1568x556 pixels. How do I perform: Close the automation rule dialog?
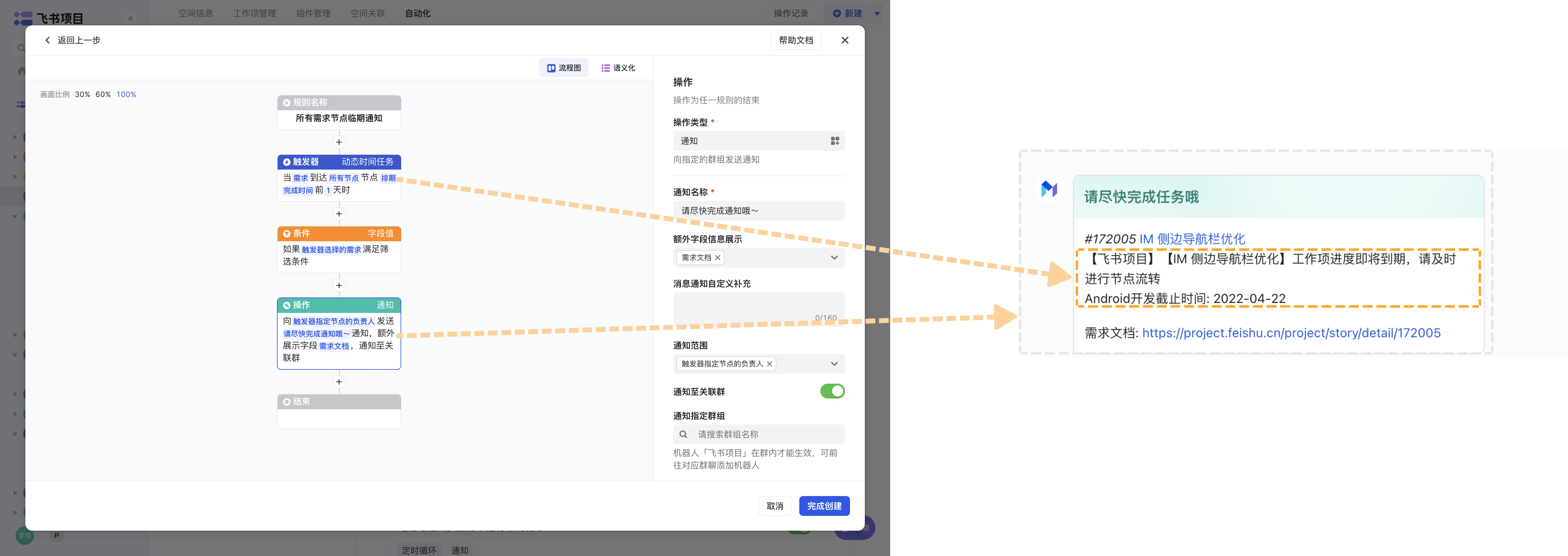[844, 40]
